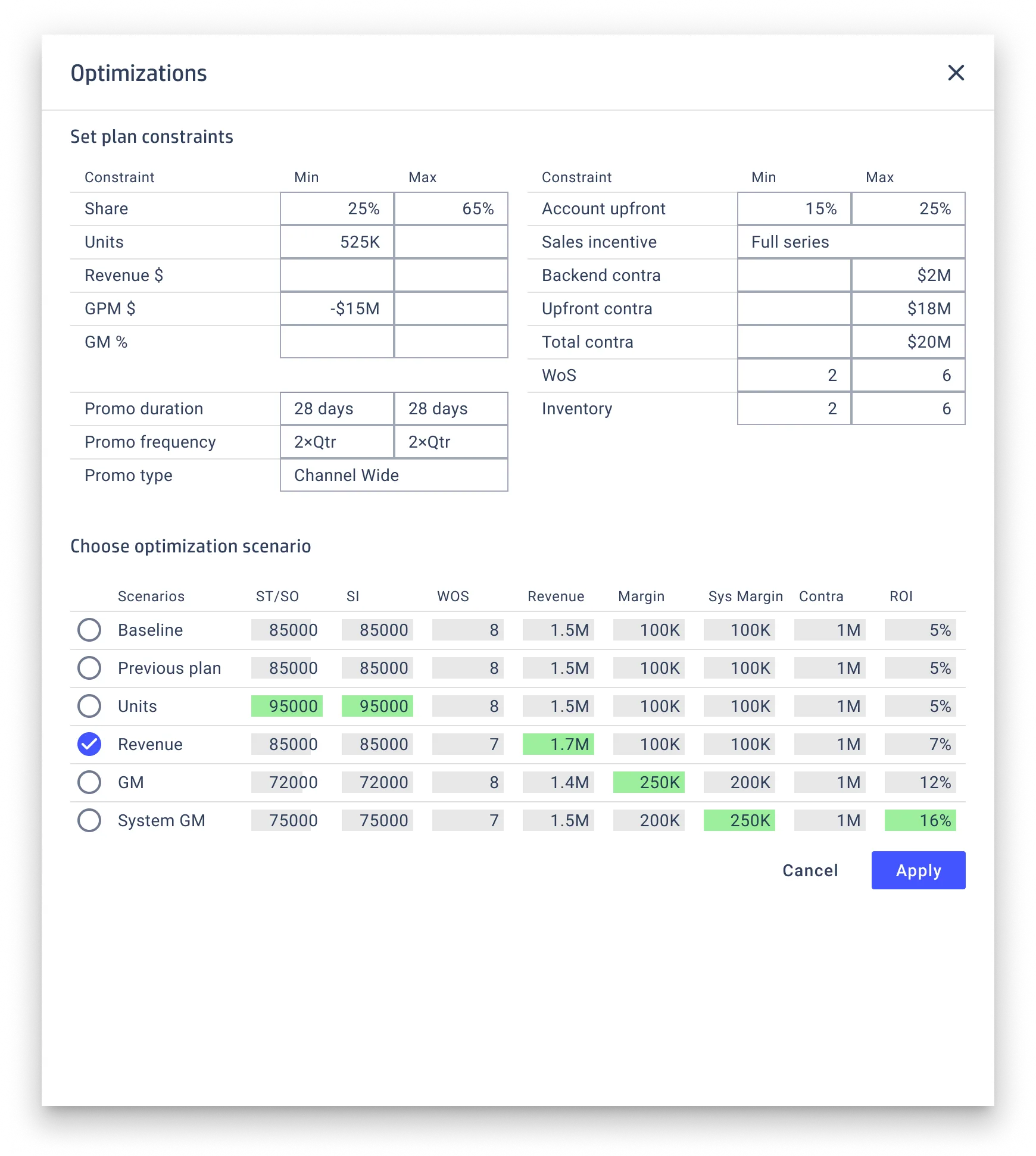
Task: Edit the GPM $ minimum -$15M value
Action: click(336, 308)
